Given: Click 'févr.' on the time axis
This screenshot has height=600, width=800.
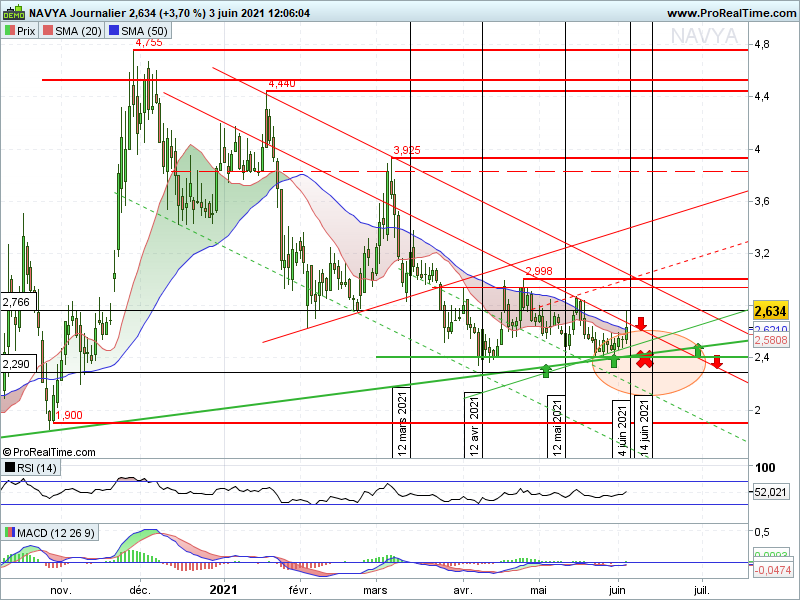Looking at the screenshot, I should 300,590.
